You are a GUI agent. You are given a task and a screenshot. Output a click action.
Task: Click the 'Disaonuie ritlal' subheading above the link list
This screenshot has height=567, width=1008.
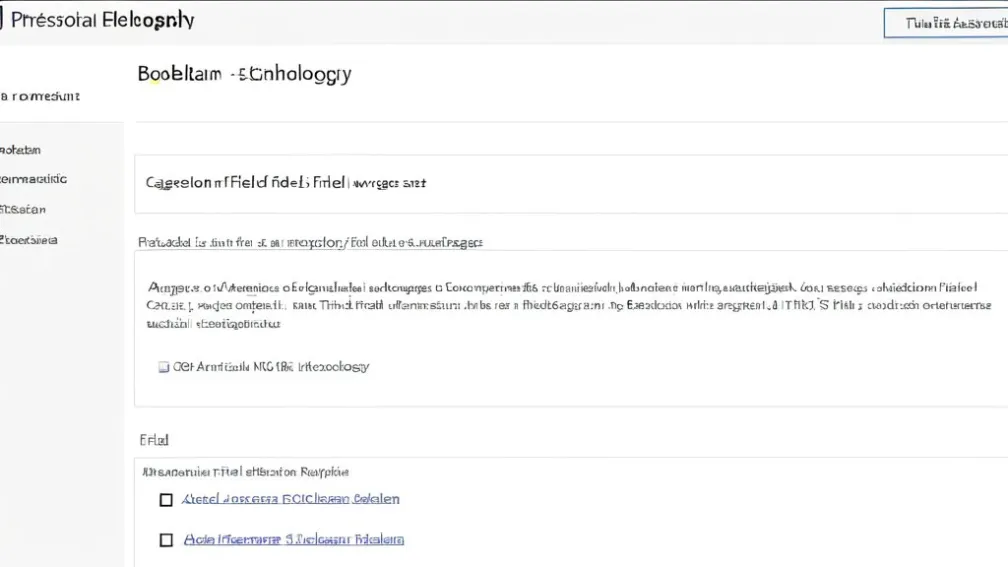click(245, 471)
